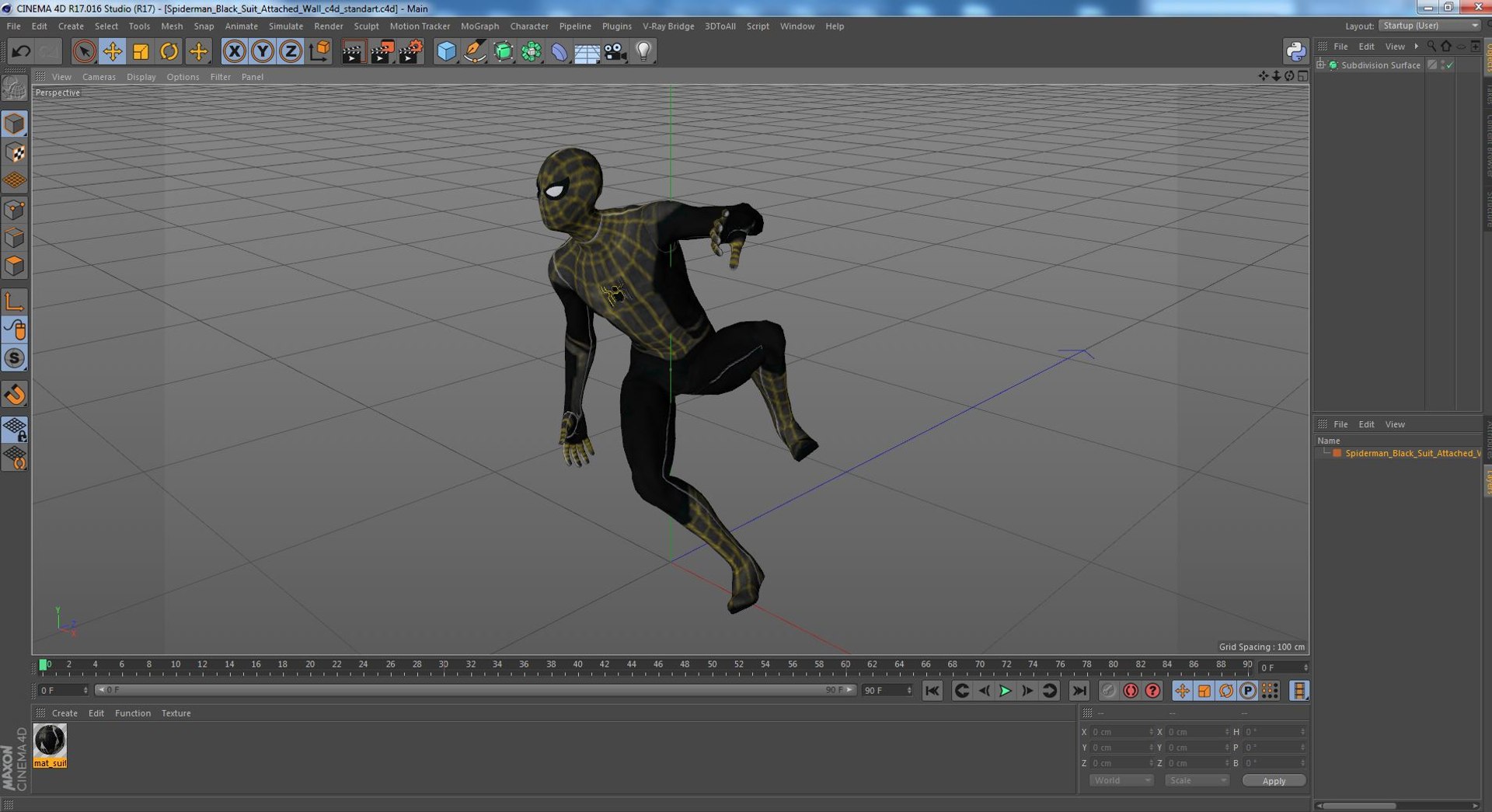This screenshot has height=812, width=1492.
Task: Open the Array/MoGraph flower icon
Action: click(532, 52)
